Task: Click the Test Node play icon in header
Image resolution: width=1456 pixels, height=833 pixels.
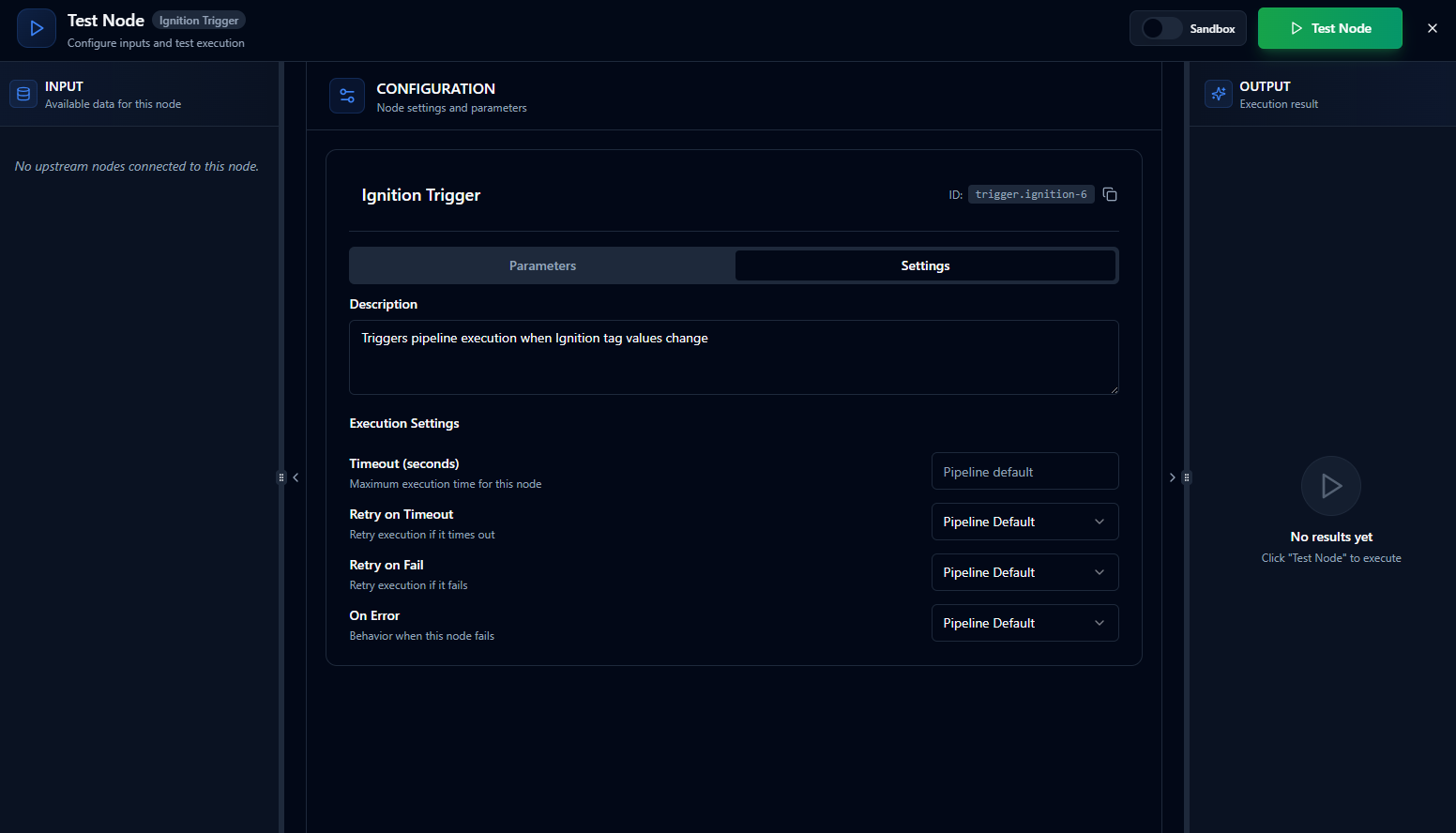Action: 37,28
